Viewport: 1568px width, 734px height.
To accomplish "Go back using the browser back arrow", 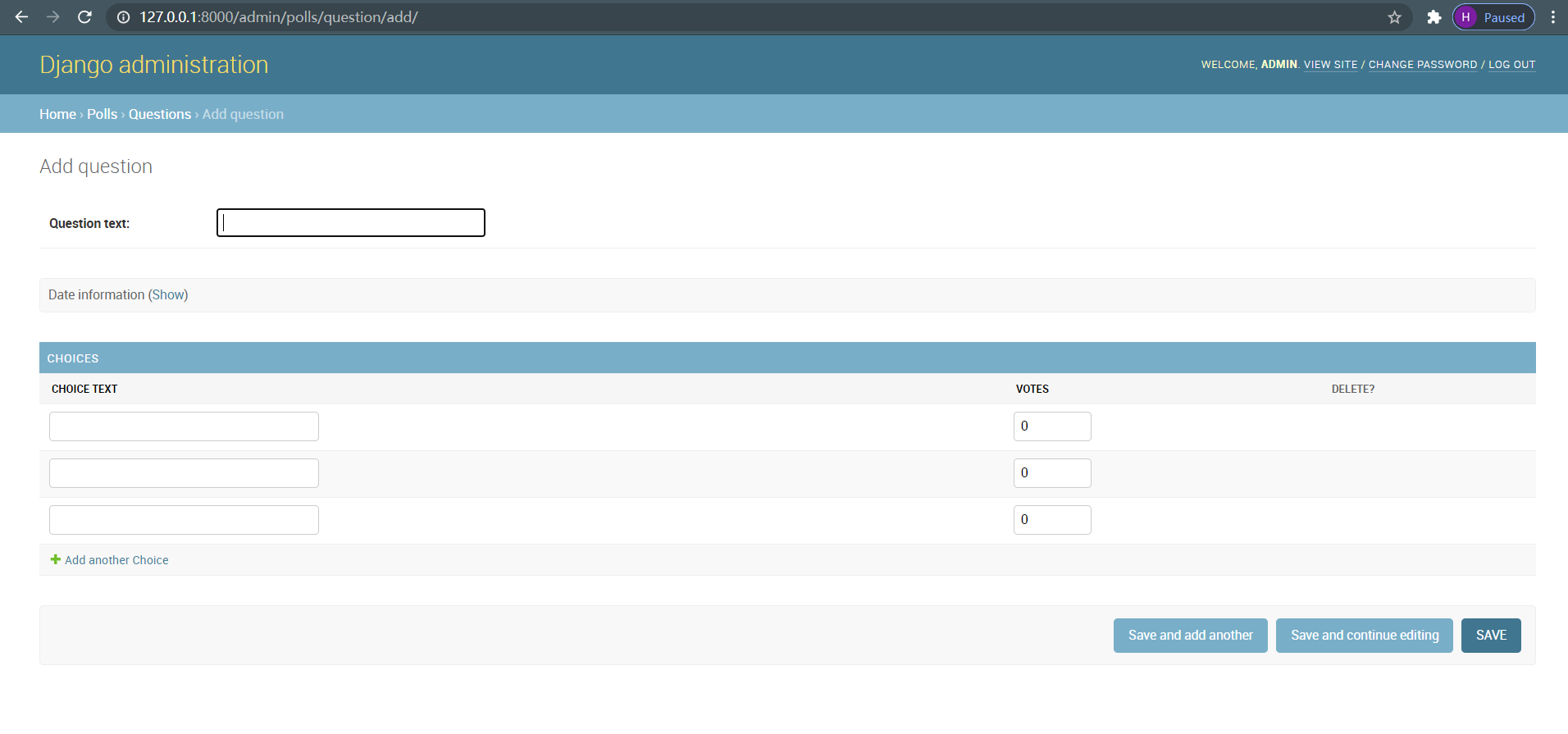I will 21,17.
